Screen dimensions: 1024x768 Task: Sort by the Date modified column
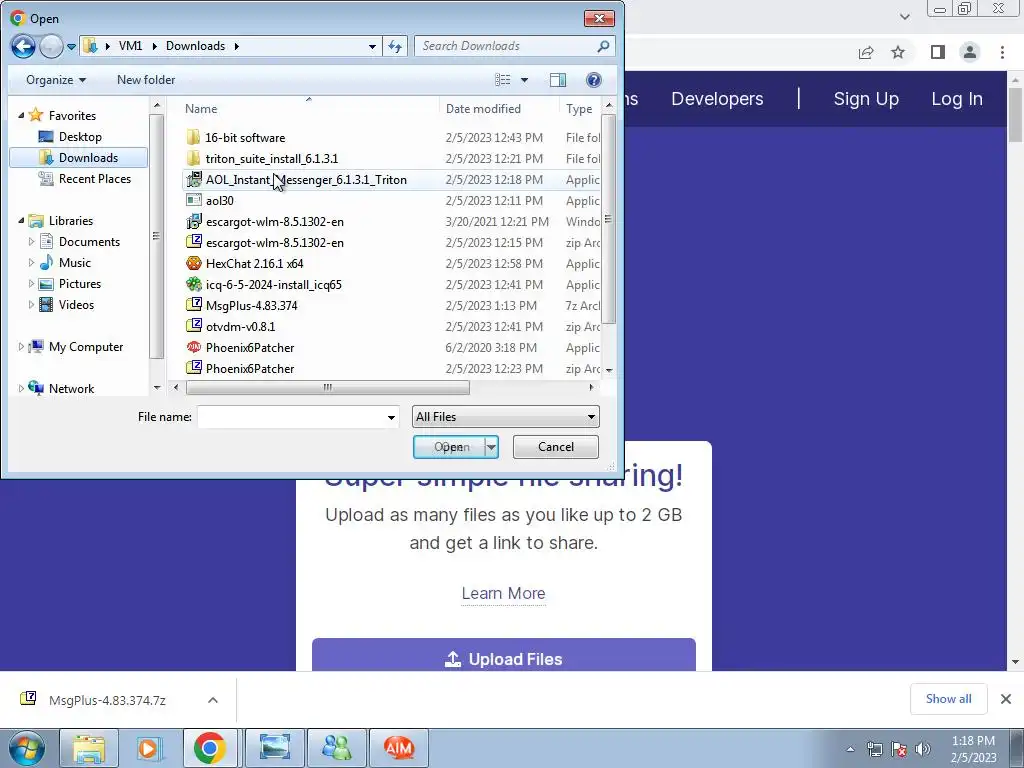[x=483, y=108]
